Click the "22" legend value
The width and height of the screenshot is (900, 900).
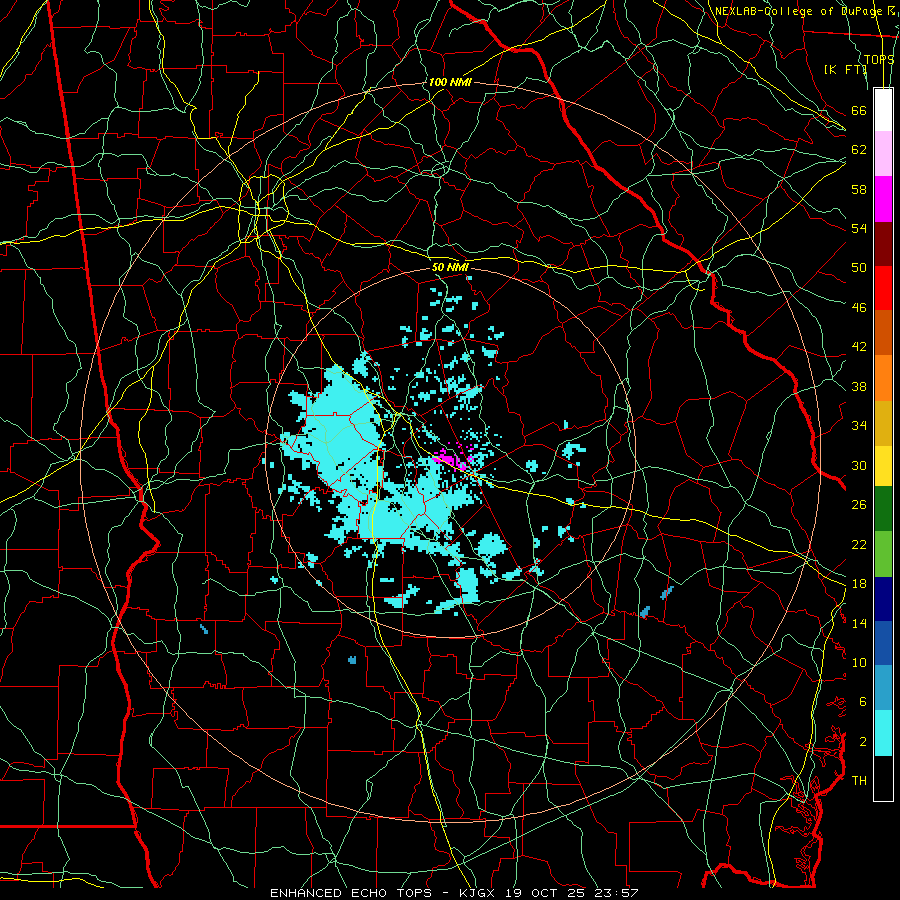[x=859, y=544]
